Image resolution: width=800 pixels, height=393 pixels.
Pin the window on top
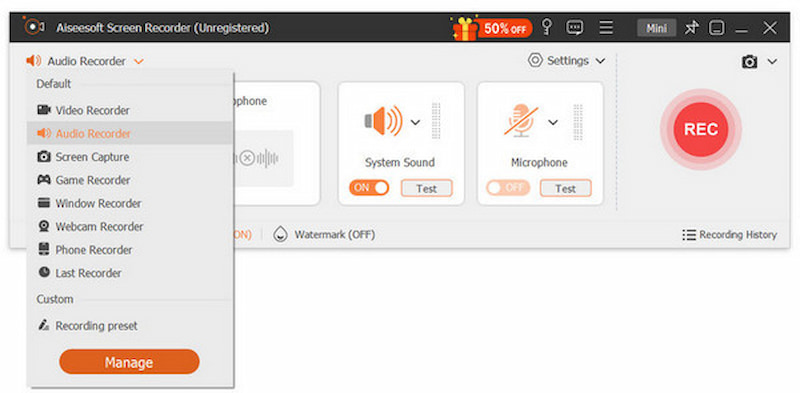(692, 28)
